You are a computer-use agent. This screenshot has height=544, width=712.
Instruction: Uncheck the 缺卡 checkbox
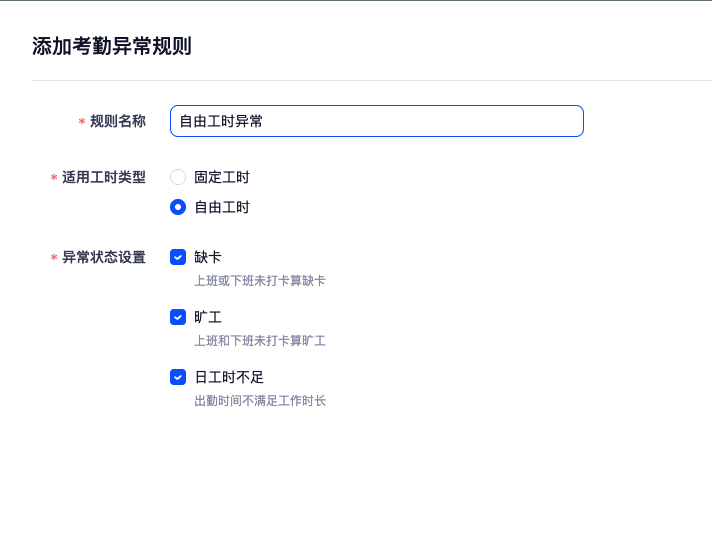(x=178, y=257)
